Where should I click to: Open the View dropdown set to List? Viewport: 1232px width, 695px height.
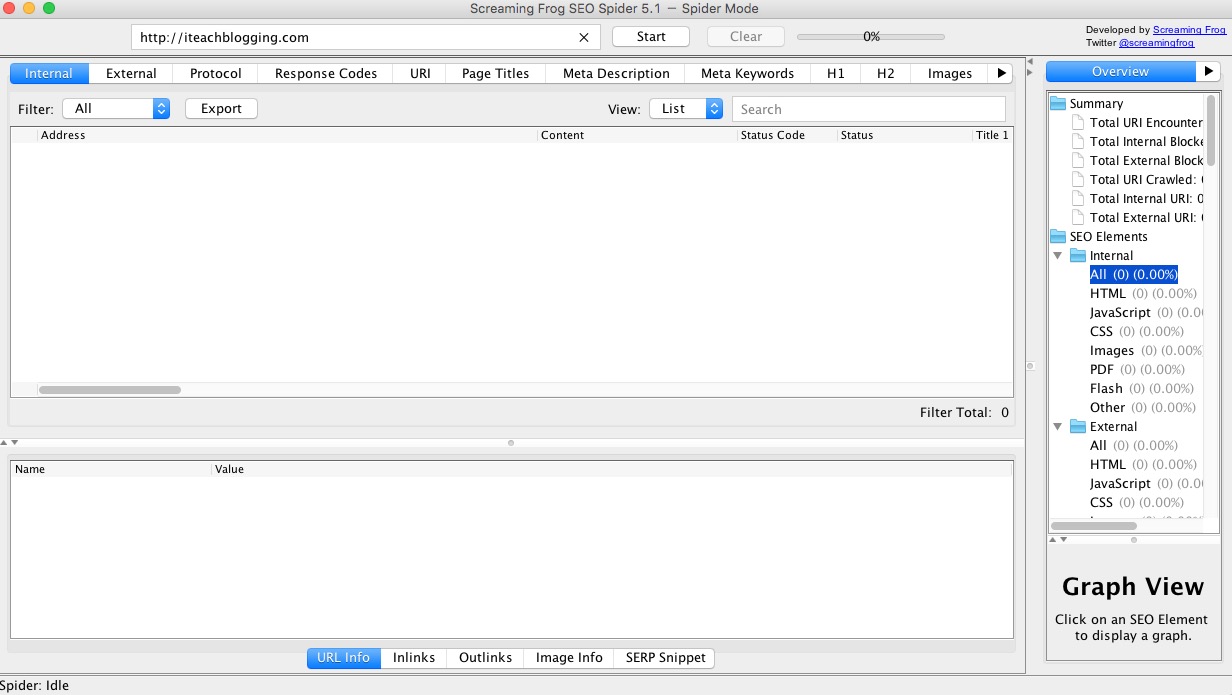click(x=686, y=109)
